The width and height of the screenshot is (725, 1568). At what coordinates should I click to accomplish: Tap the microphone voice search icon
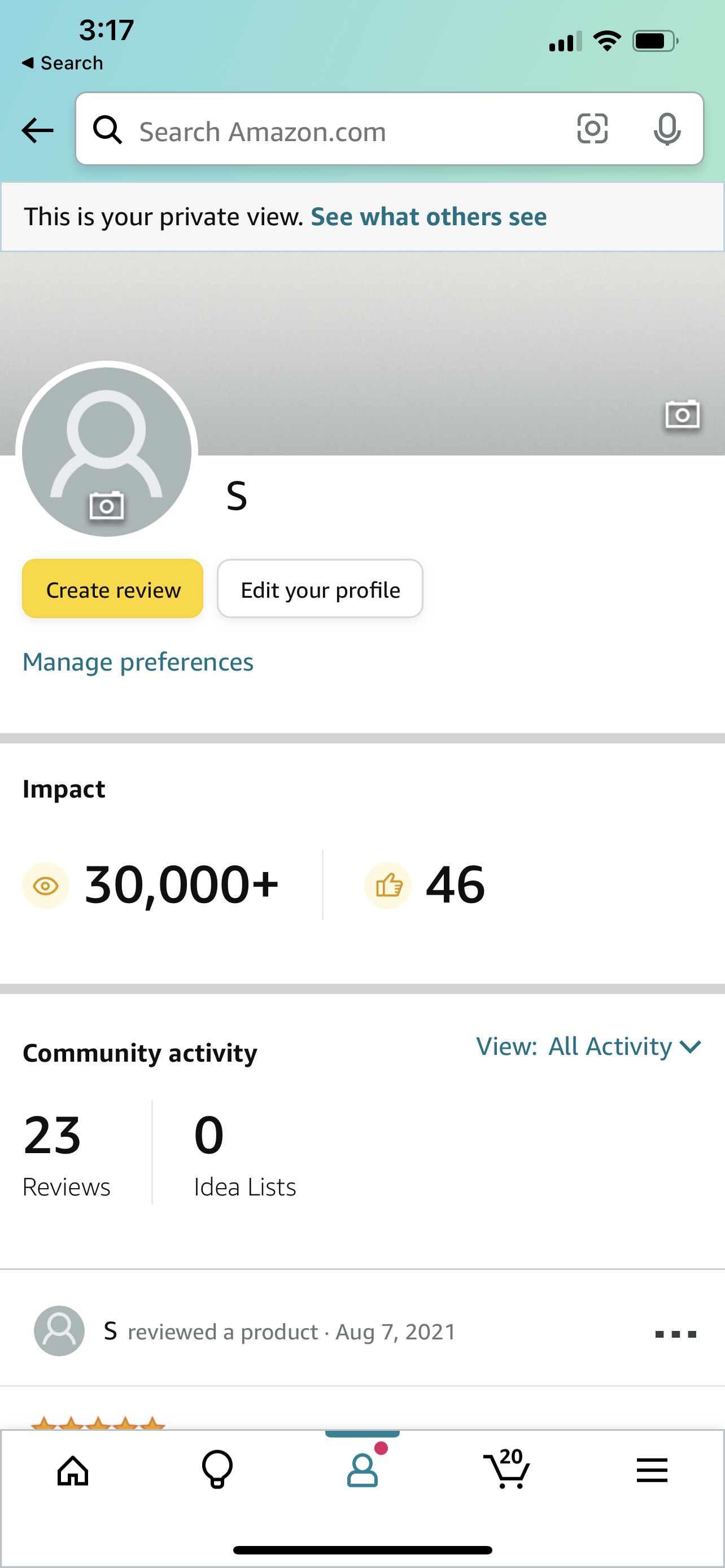[667, 129]
